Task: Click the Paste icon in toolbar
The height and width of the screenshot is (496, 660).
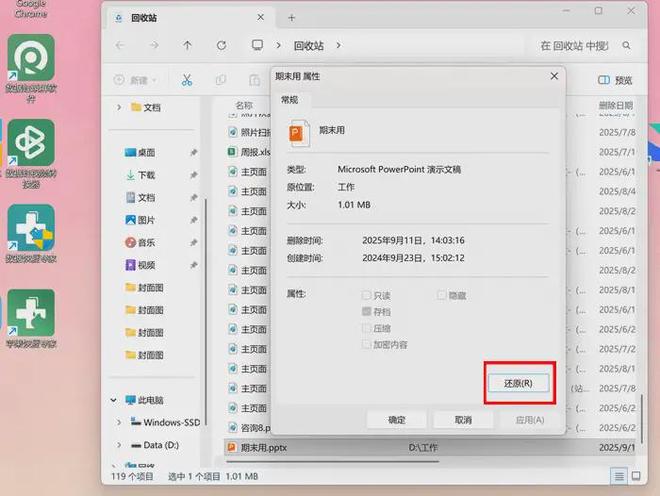Action: click(254, 80)
